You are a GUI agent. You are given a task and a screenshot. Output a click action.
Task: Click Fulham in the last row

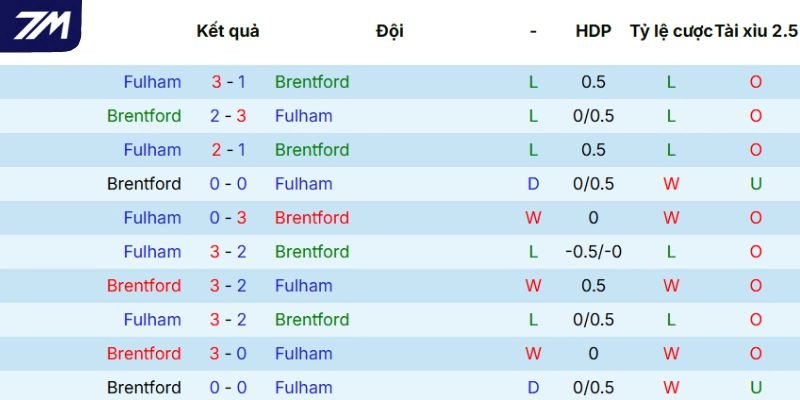[303, 387]
